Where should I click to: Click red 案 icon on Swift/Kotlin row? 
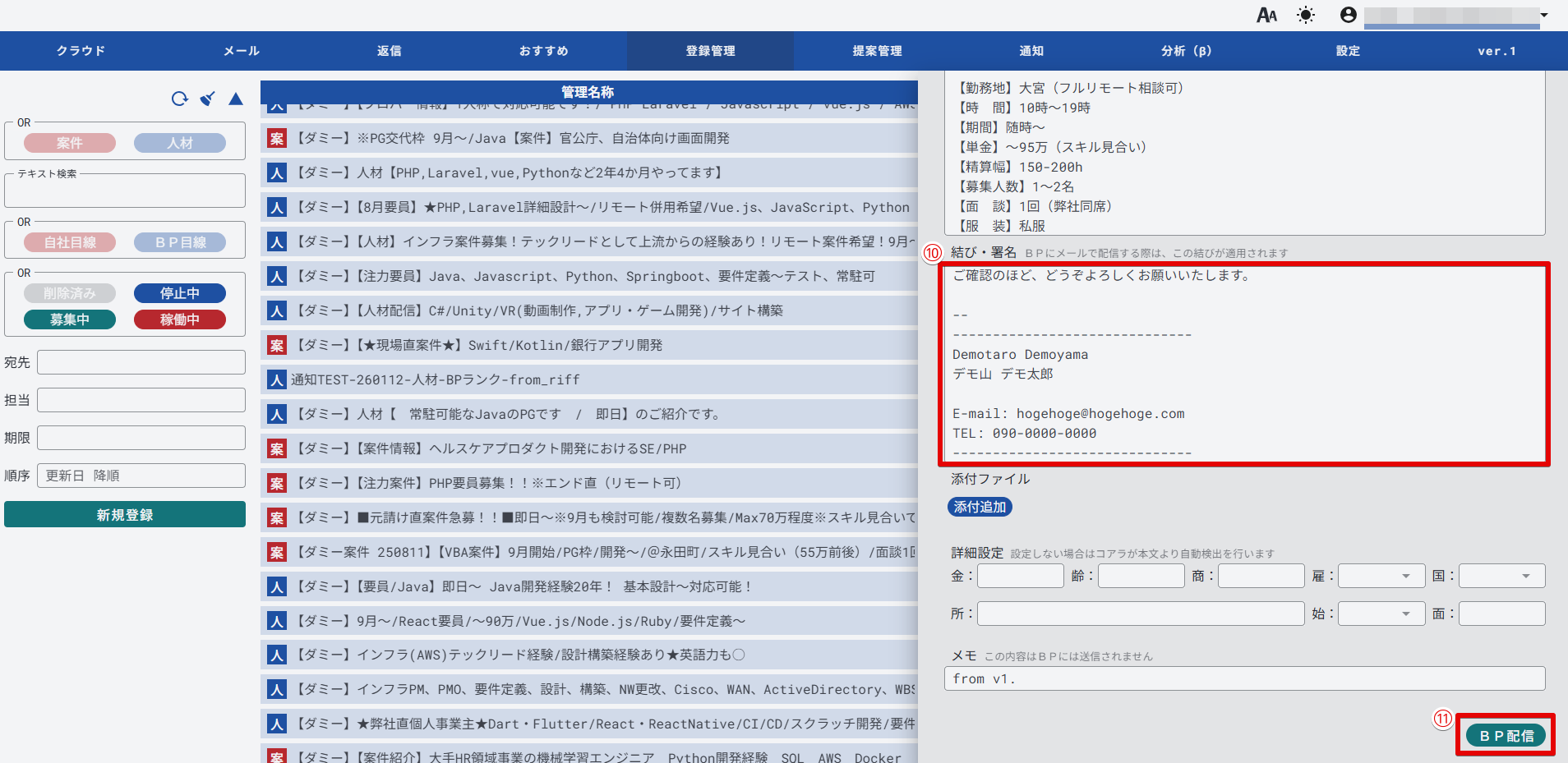click(277, 346)
